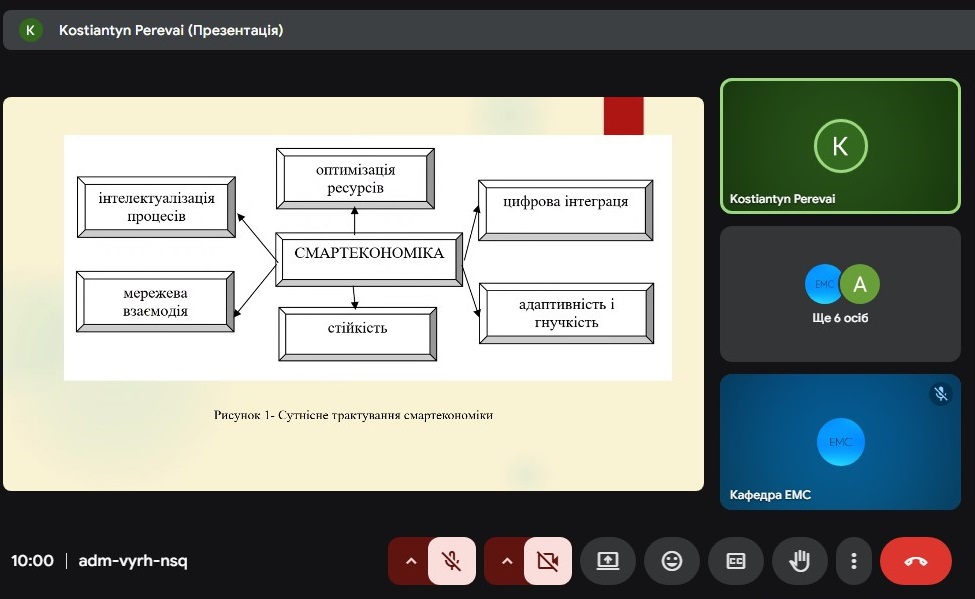The image size is (975, 599).
Task: Expand audio settings arrow beside microphone
Action: [x=410, y=561]
